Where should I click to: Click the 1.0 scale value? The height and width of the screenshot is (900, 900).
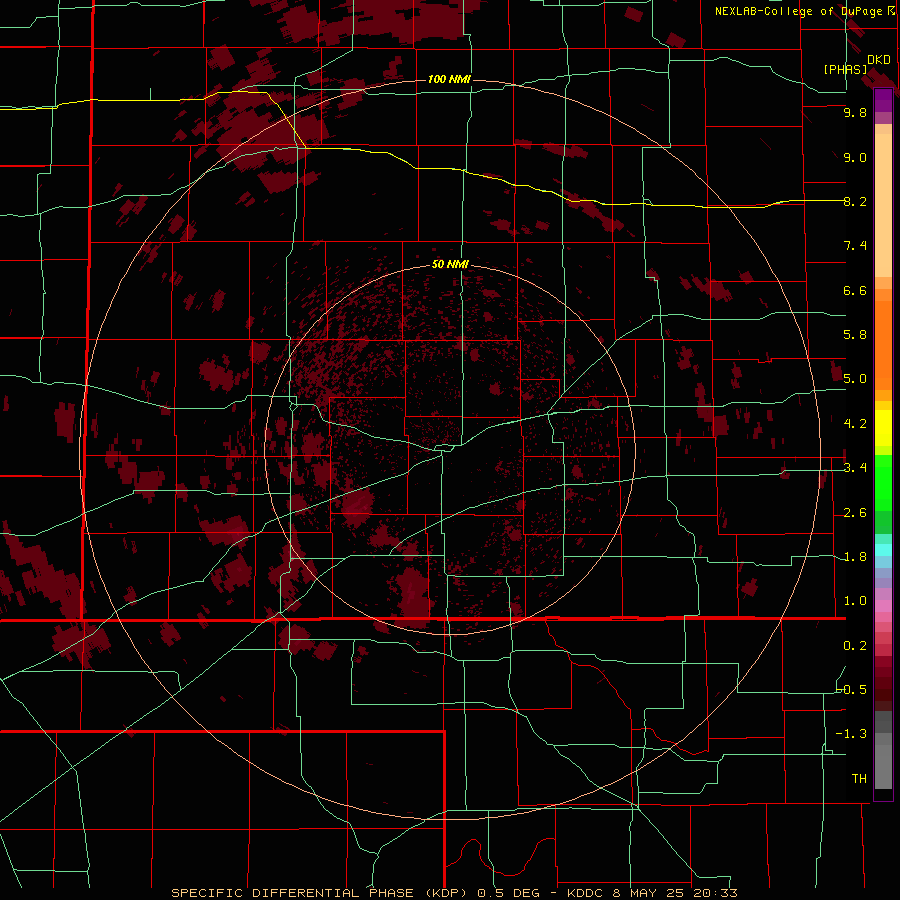pos(855,601)
